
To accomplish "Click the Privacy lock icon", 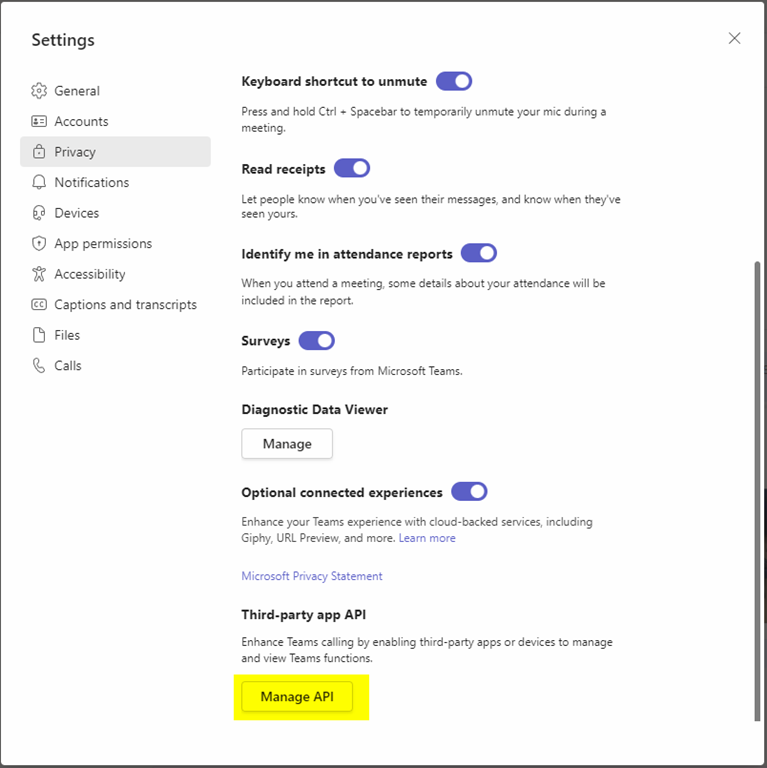I will (39, 152).
